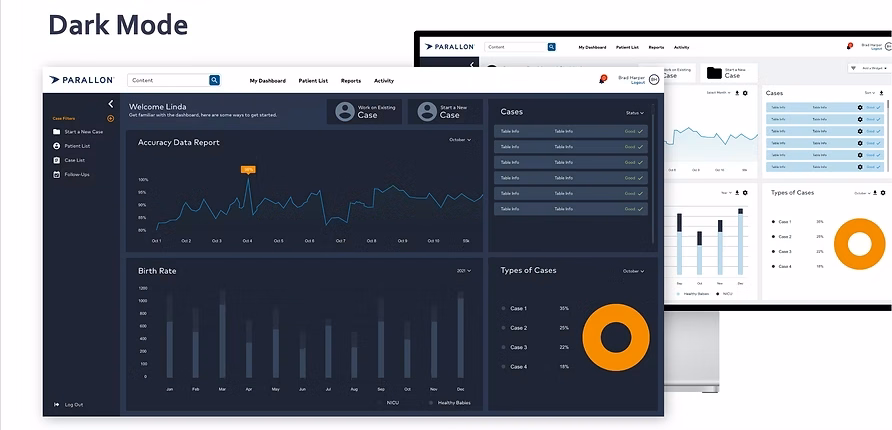Click the Dec bar in dark Birth Rate chart

tap(461, 335)
